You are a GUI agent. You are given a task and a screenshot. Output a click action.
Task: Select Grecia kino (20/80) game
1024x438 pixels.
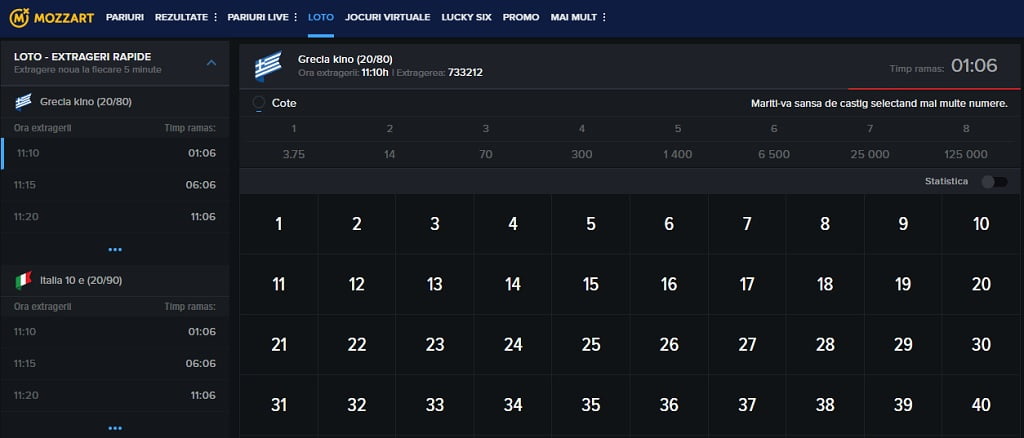(115, 102)
